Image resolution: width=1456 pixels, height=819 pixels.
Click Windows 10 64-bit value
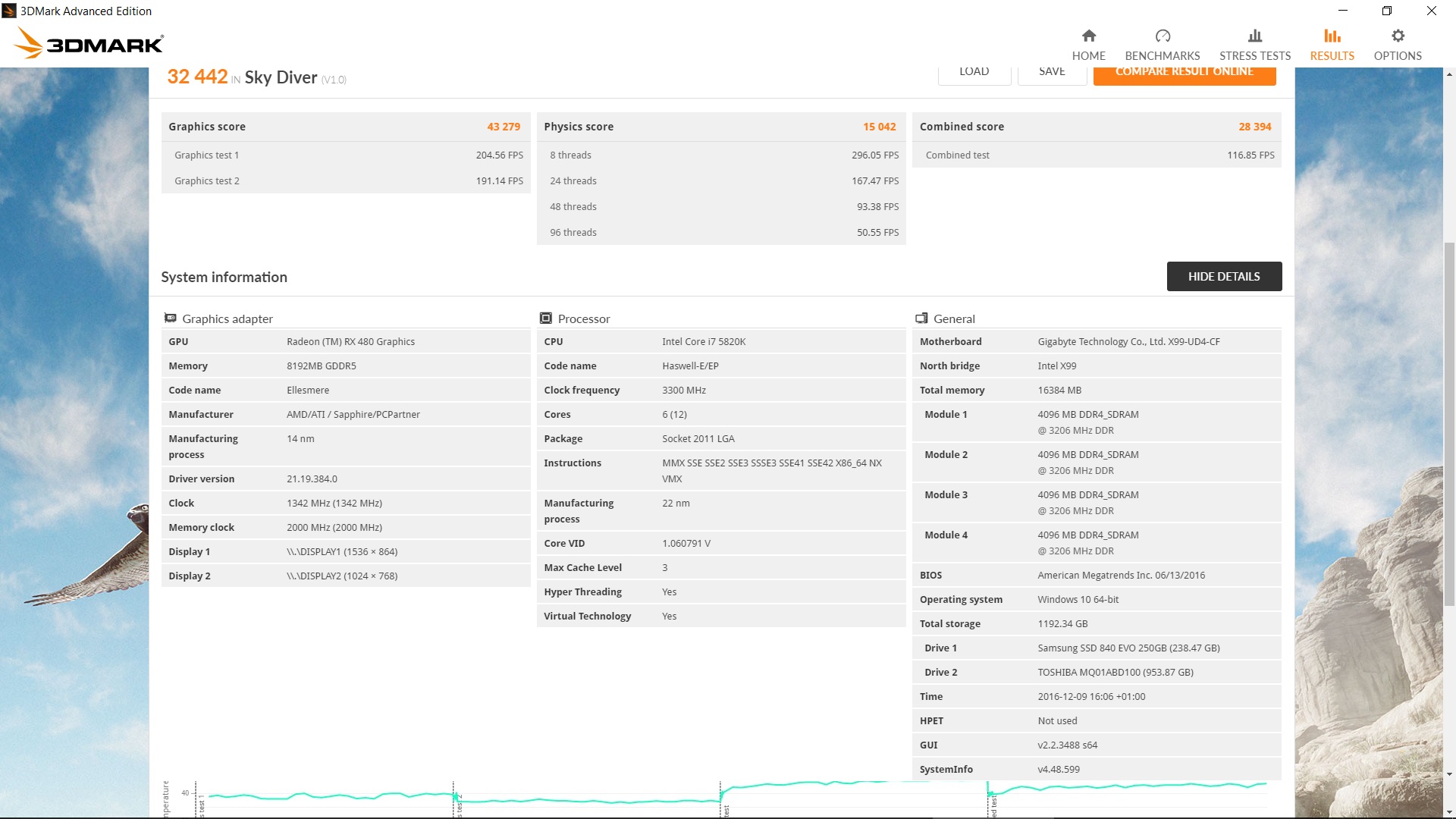(x=1078, y=599)
